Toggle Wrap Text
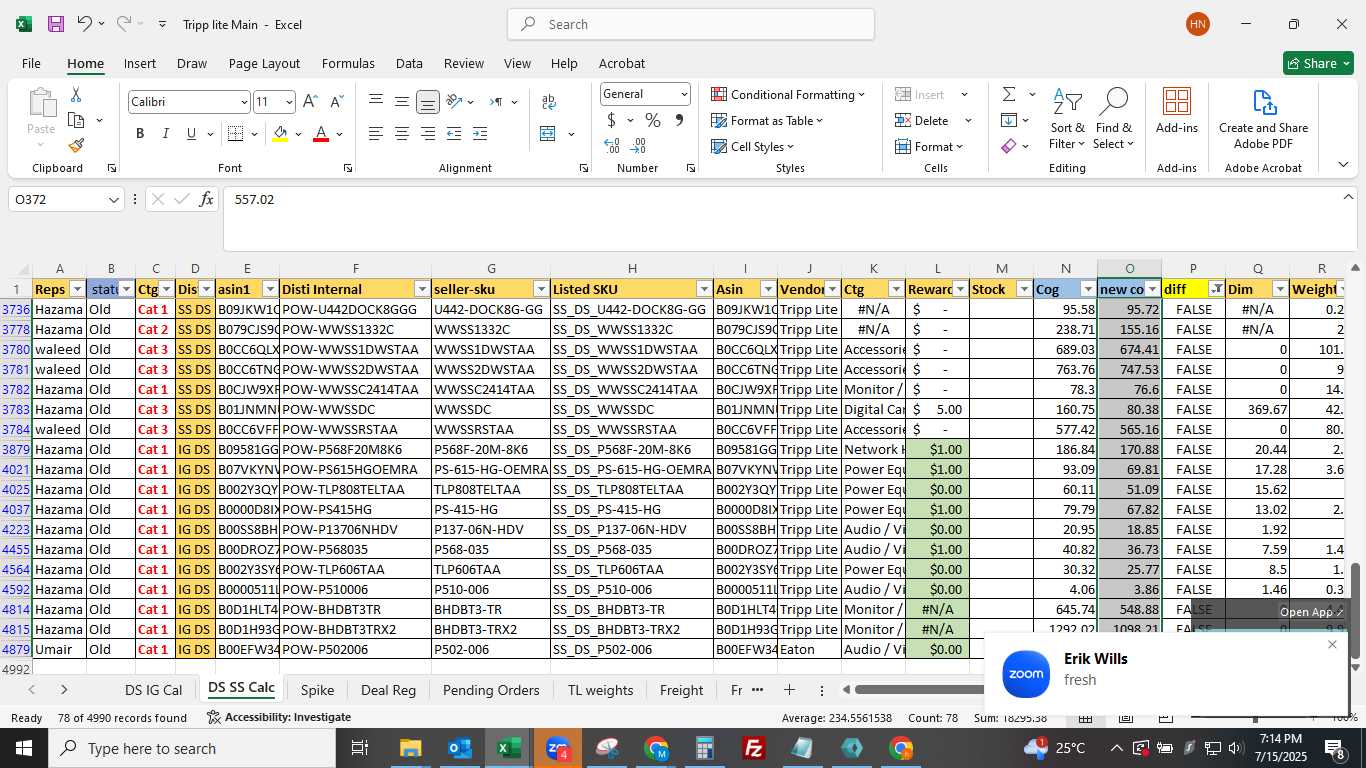The height and width of the screenshot is (768, 1366). coord(548,102)
